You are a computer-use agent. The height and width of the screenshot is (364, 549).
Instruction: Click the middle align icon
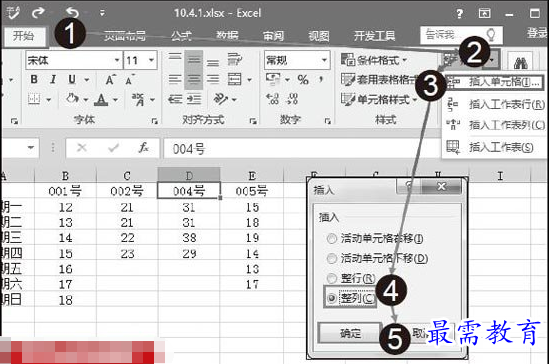pos(194,60)
